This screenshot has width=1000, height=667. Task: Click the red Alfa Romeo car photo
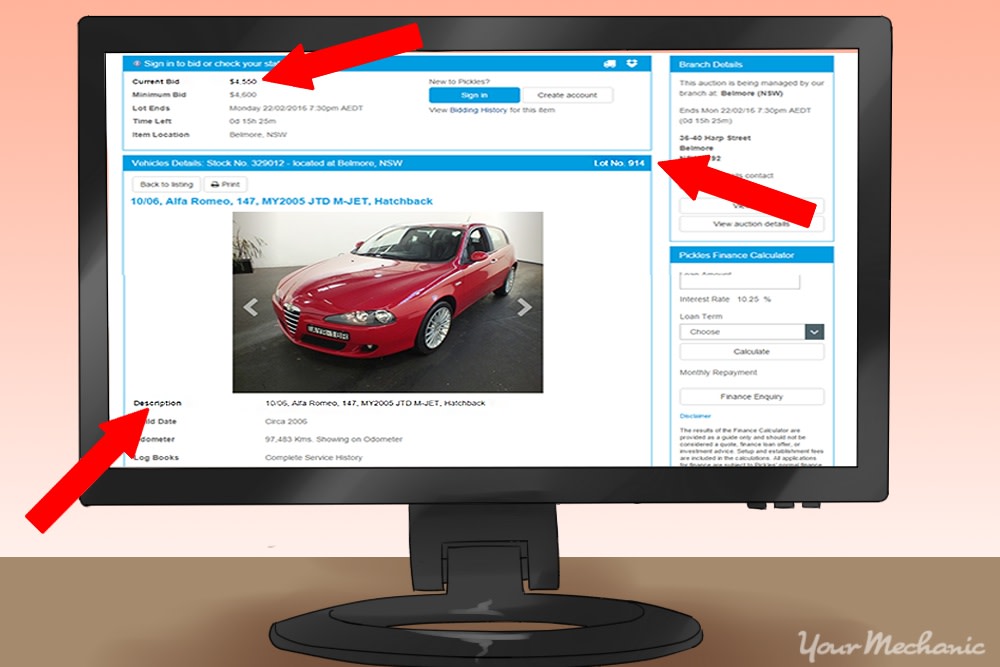click(388, 302)
